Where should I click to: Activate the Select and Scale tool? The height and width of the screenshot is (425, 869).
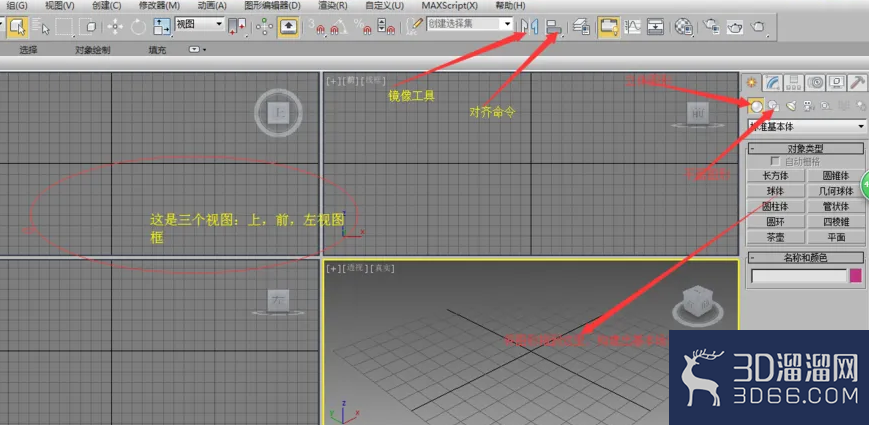[x=161, y=26]
